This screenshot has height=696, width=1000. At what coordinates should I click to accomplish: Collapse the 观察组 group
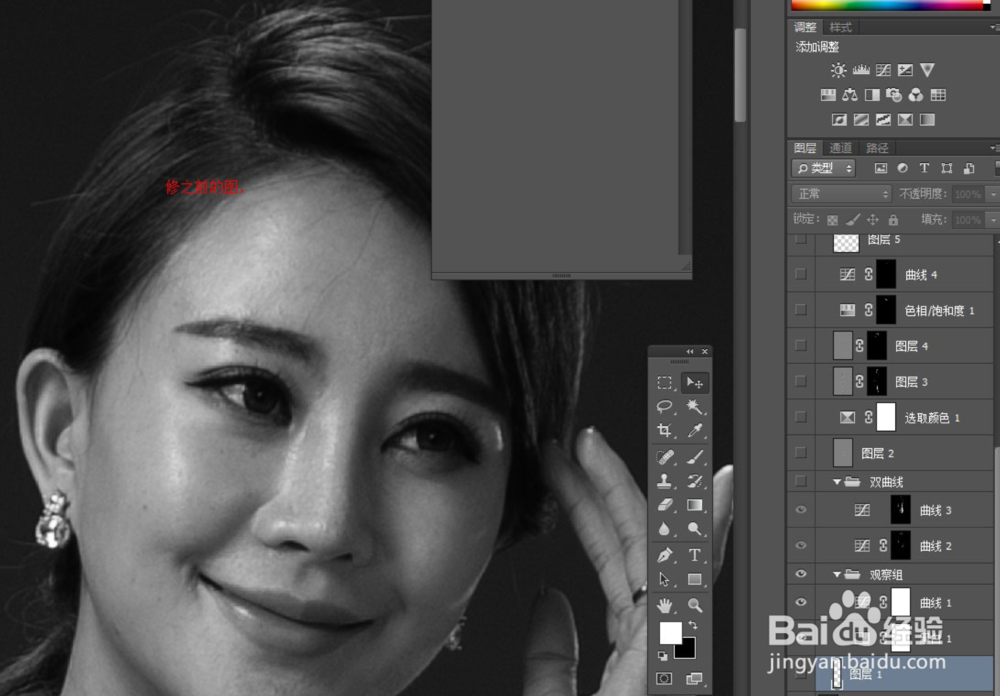click(x=837, y=575)
